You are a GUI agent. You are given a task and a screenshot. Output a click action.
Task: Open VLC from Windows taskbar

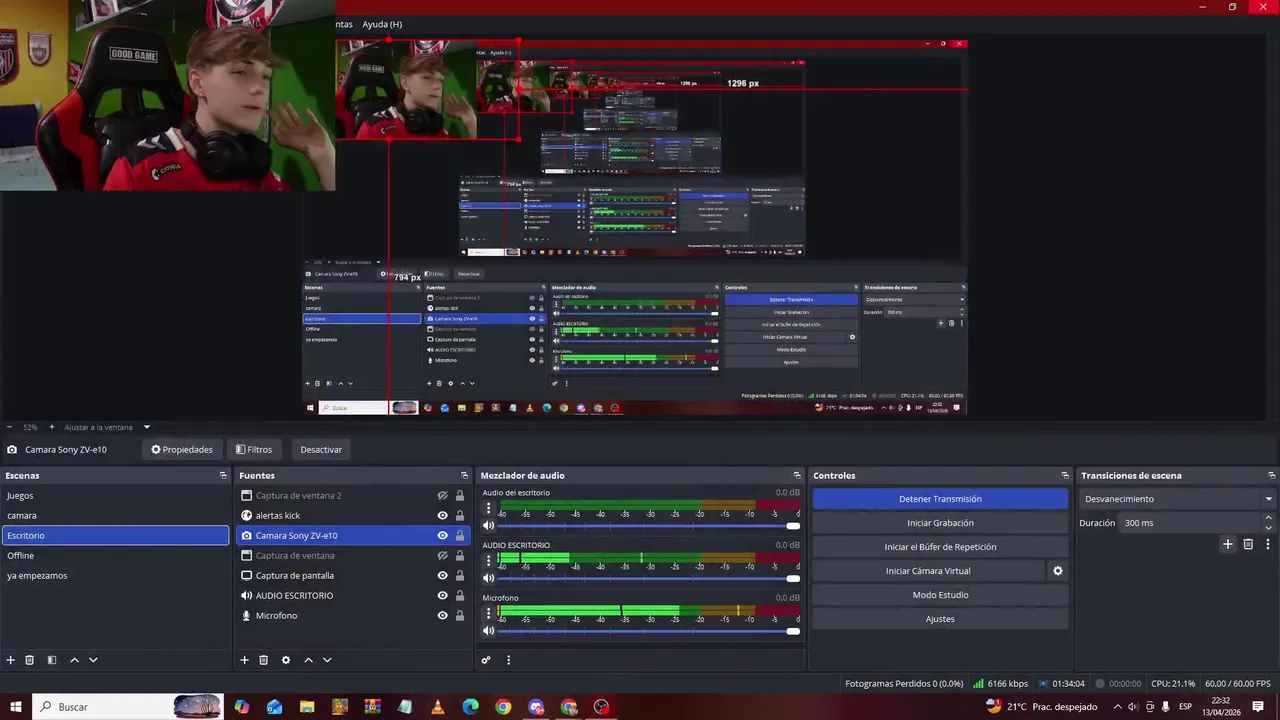(x=438, y=707)
